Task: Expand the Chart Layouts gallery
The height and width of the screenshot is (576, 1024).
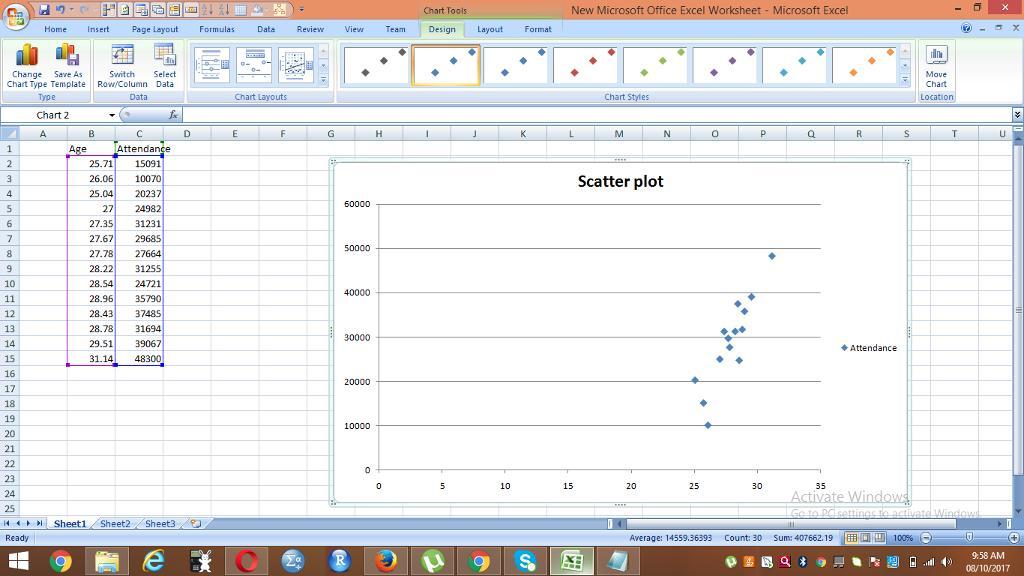Action: 323,80
